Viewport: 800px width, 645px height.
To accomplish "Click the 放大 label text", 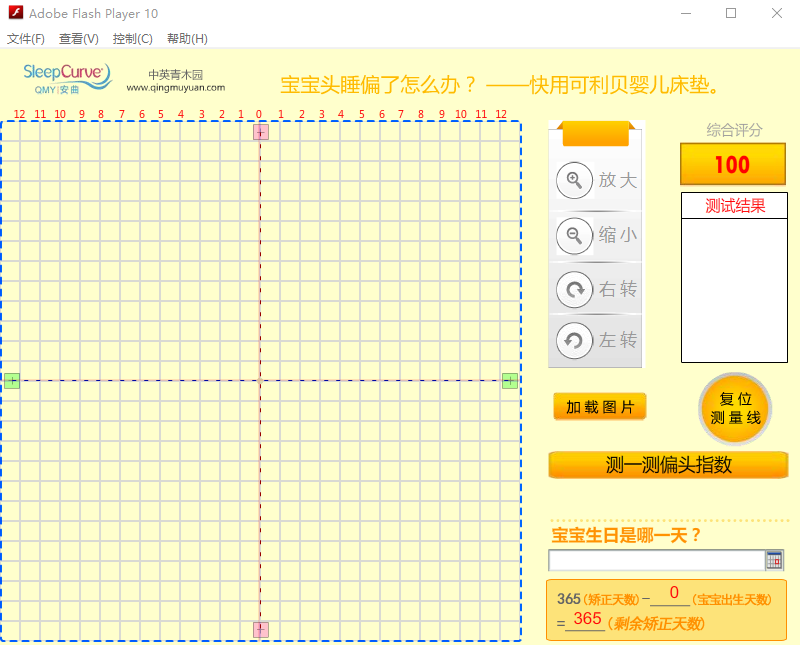I will click(618, 180).
